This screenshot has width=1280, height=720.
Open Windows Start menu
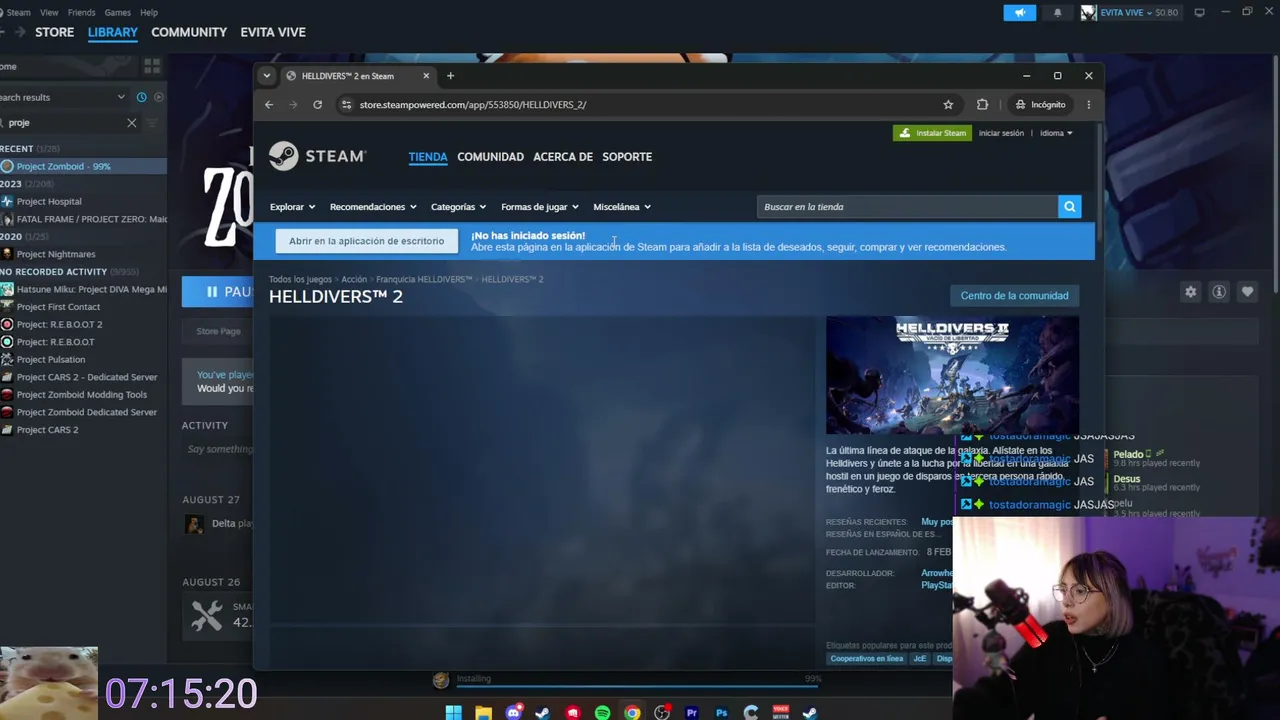point(453,713)
